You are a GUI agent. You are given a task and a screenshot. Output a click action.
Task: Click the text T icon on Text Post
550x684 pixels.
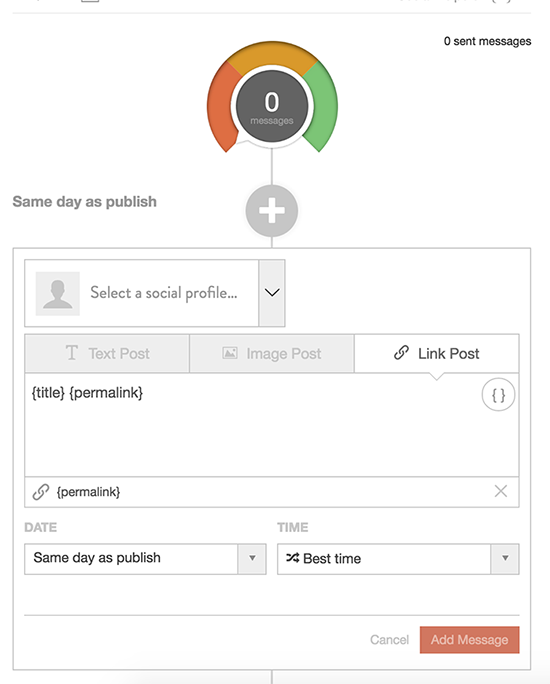point(72,353)
